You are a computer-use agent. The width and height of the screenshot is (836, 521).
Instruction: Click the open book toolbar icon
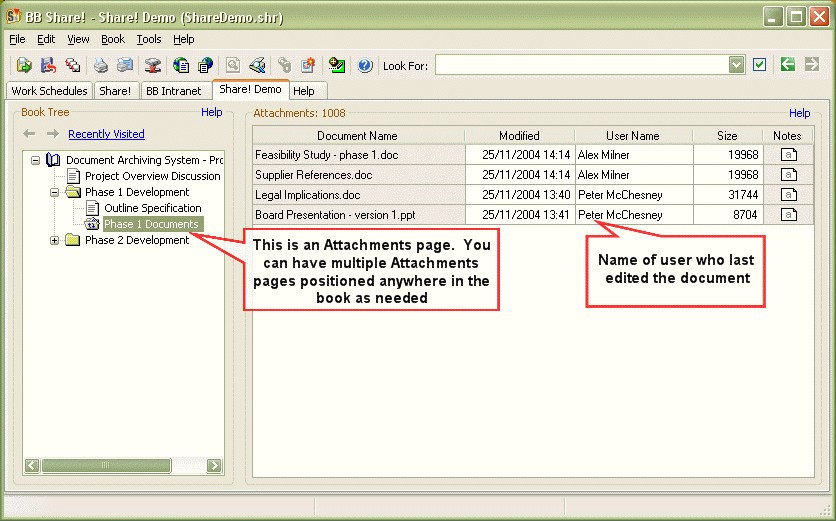24,65
